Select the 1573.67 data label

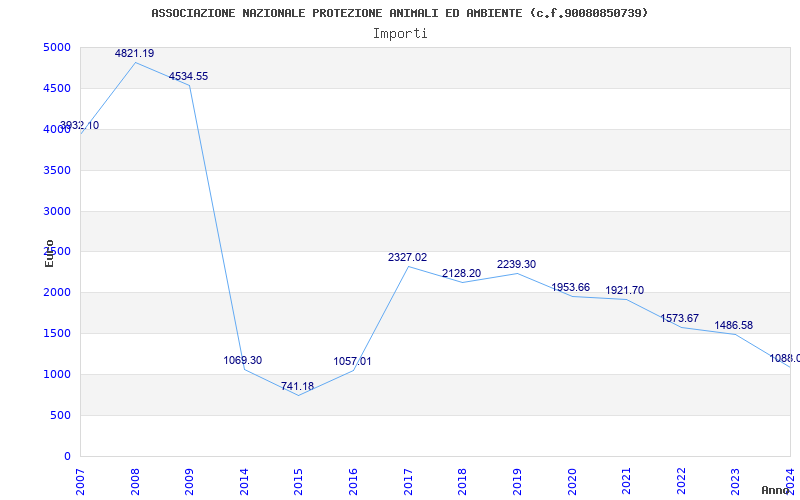coord(680,319)
